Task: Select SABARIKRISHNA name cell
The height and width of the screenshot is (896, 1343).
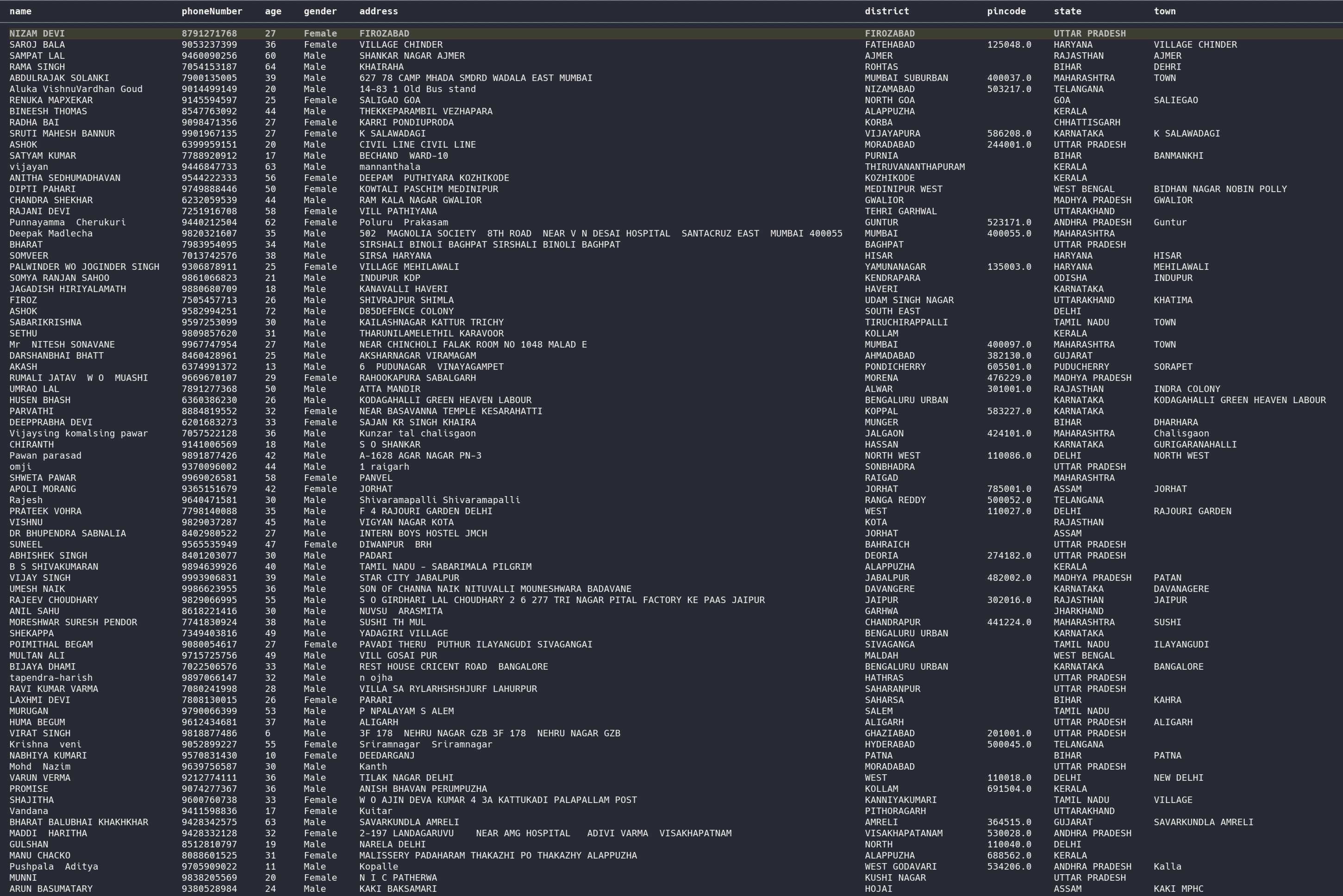Action: tap(45, 322)
